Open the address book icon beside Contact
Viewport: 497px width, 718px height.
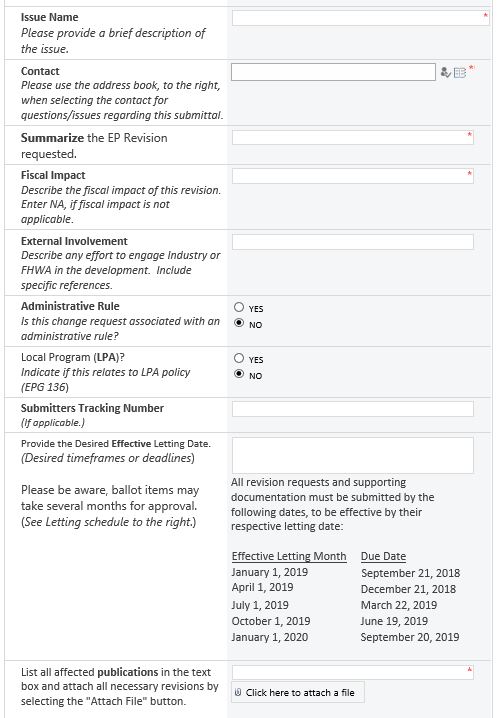[x=459, y=73]
